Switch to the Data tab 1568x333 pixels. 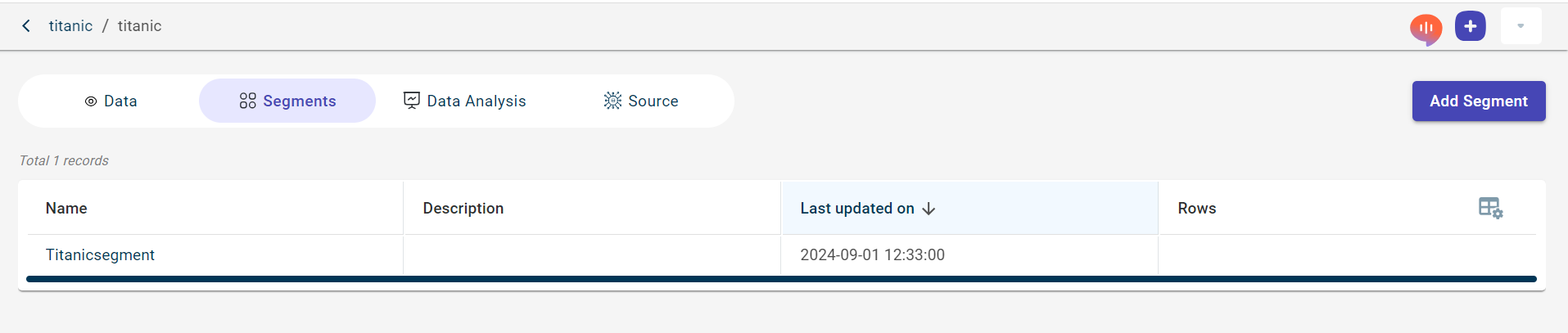(x=111, y=101)
